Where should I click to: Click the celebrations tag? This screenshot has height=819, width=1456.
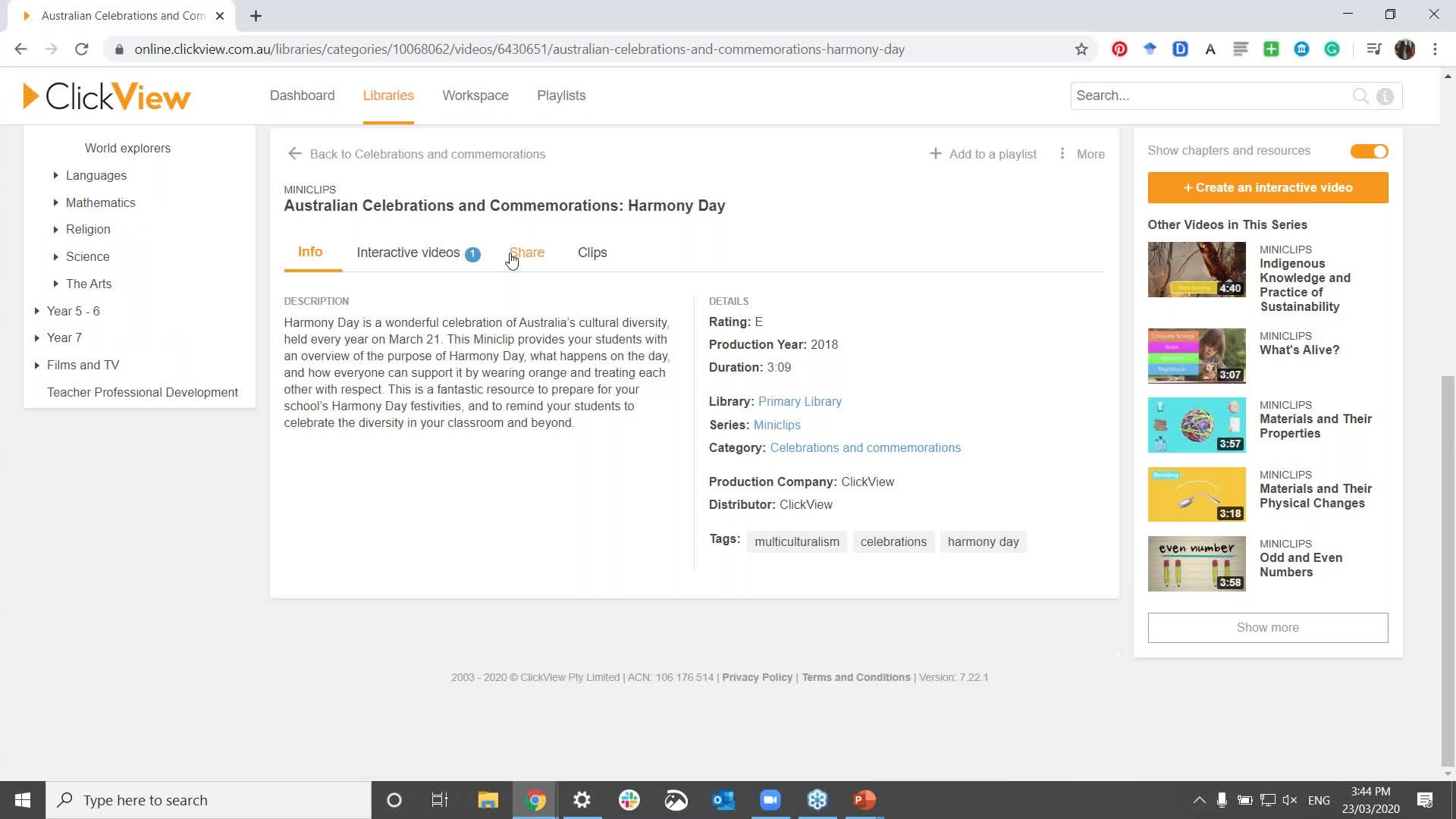tap(893, 542)
